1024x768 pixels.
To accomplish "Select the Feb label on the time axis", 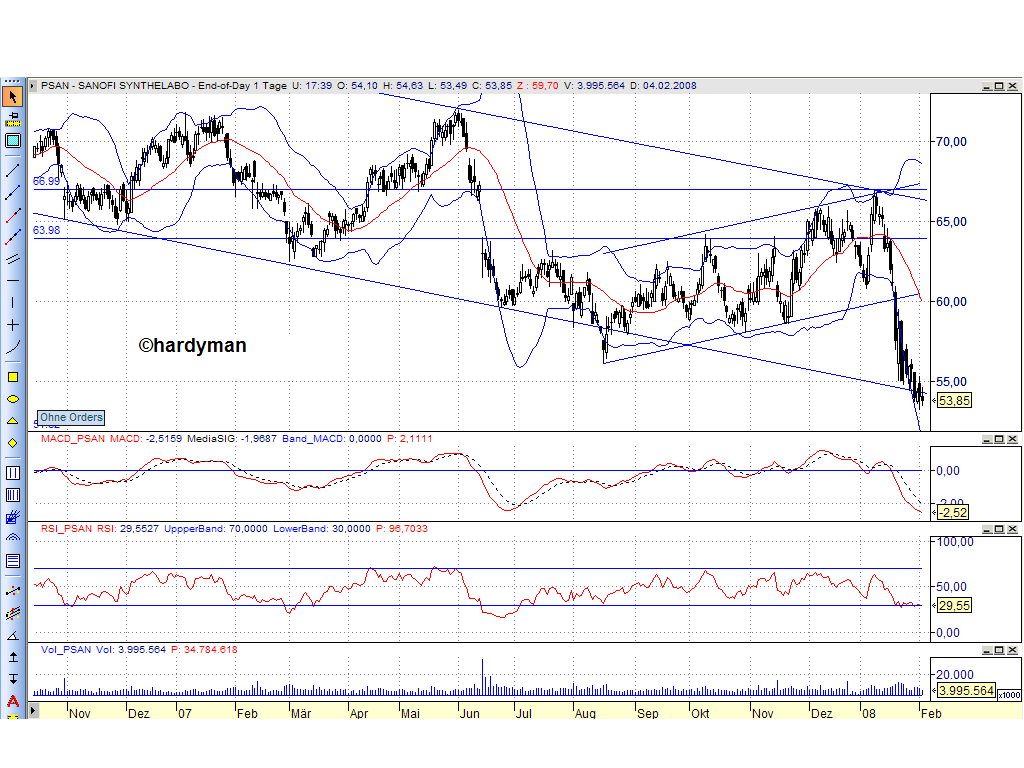I will point(930,714).
